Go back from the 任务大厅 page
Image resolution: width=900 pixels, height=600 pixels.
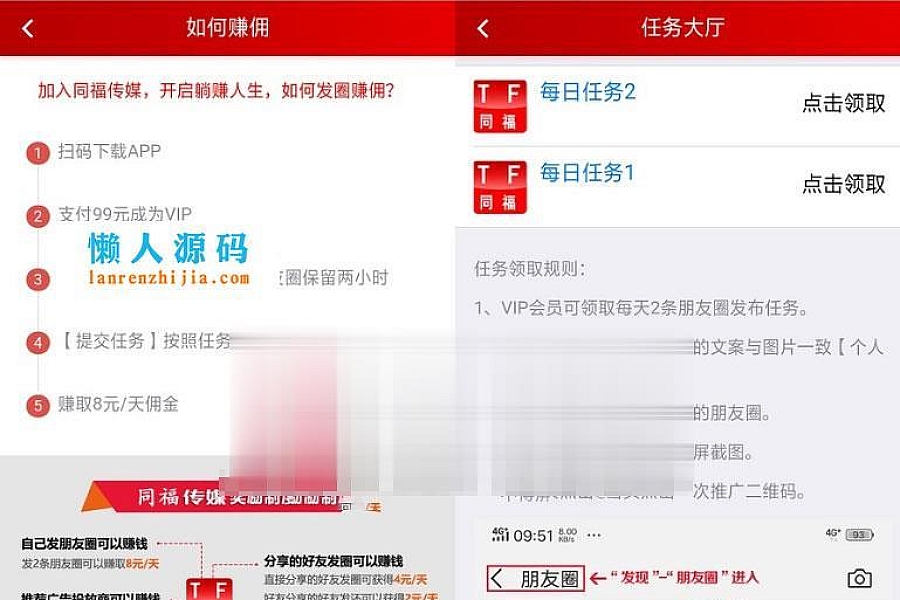(483, 28)
